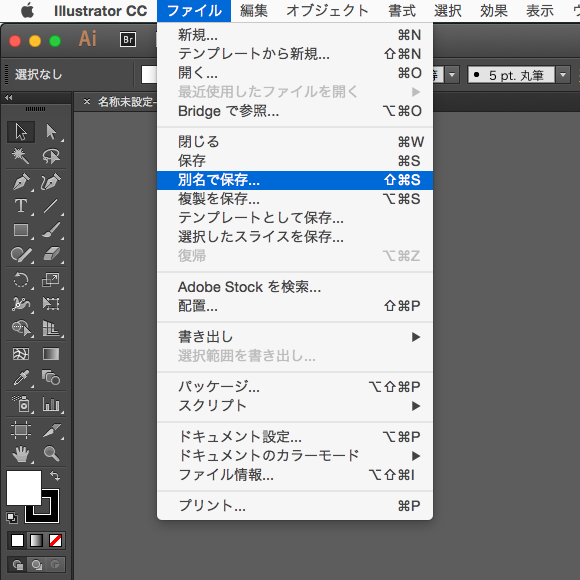Click the 選択なし status label
The image size is (580, 580).
click(x=38, y=75)
